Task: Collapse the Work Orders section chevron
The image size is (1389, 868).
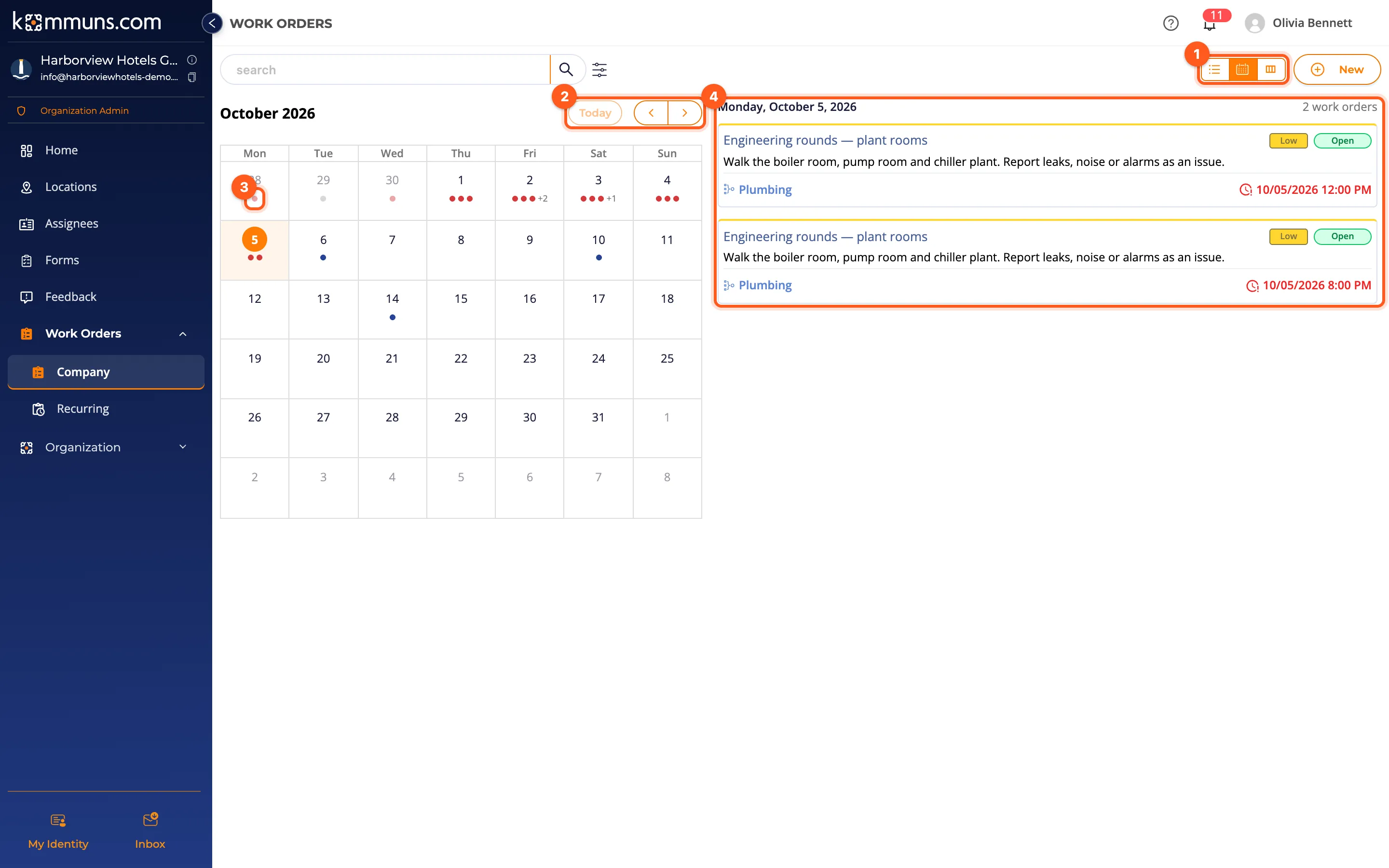Action: (x=183, y=334)
